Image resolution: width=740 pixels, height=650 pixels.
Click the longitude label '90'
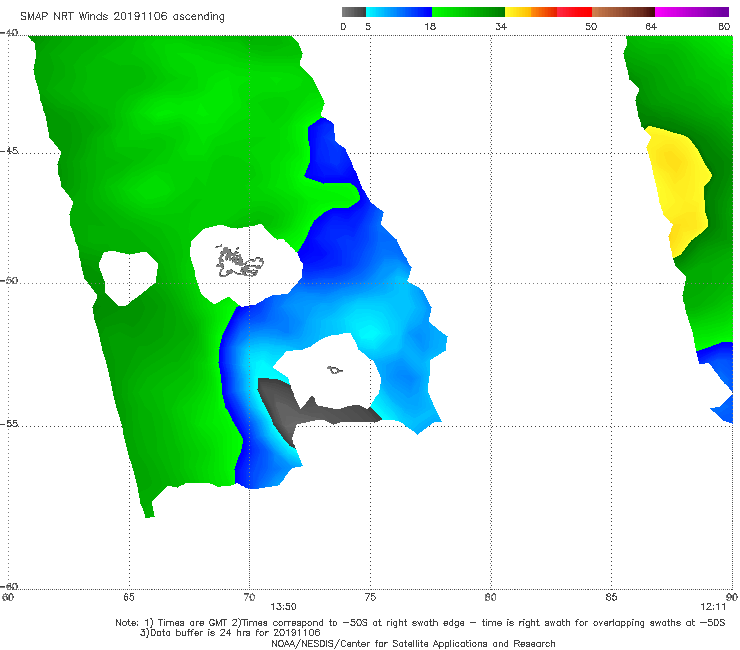pos(732,597)
